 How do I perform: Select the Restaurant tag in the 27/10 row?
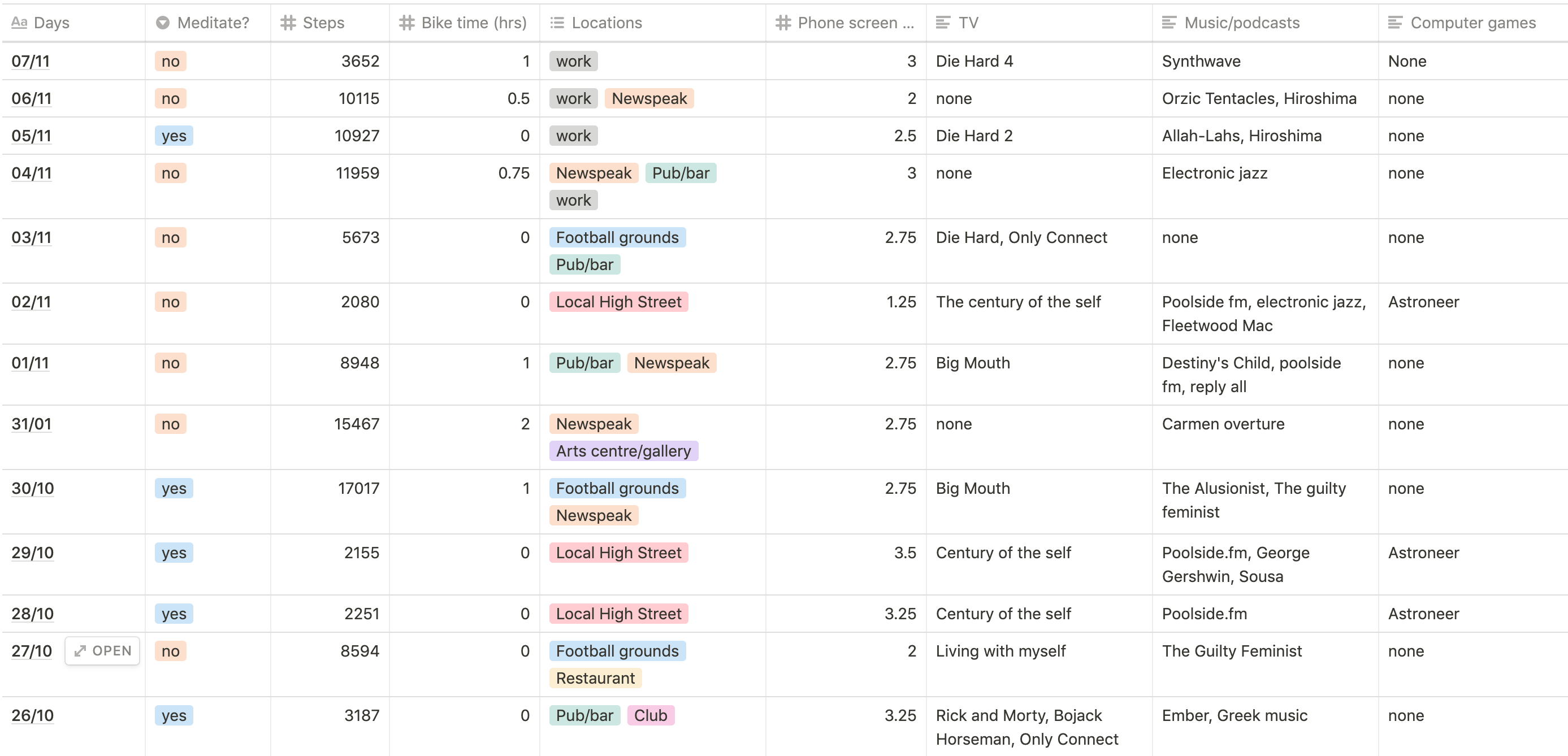[595, 679]
